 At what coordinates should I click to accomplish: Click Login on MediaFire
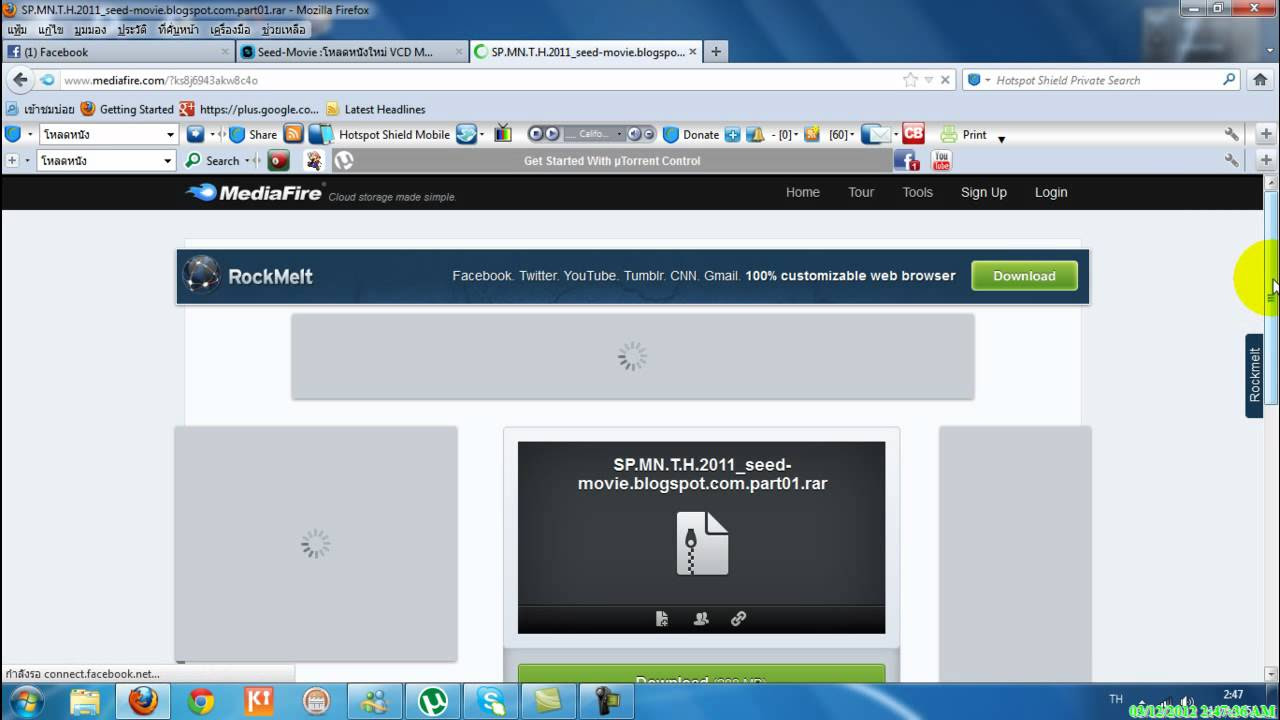click(x=1051, y=192)
